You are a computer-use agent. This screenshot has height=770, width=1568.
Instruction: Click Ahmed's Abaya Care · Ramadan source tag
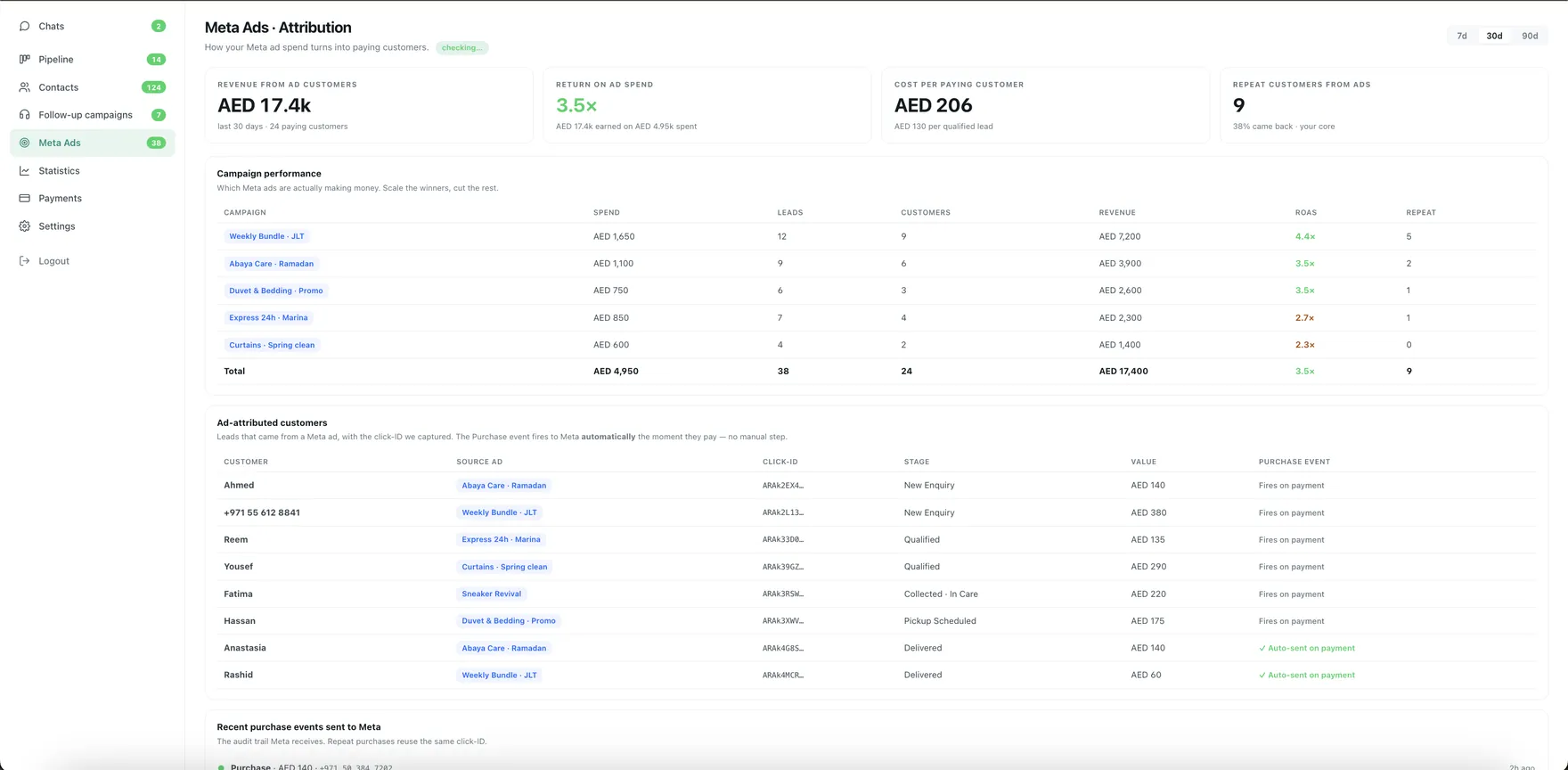click(x=504, y=486)
